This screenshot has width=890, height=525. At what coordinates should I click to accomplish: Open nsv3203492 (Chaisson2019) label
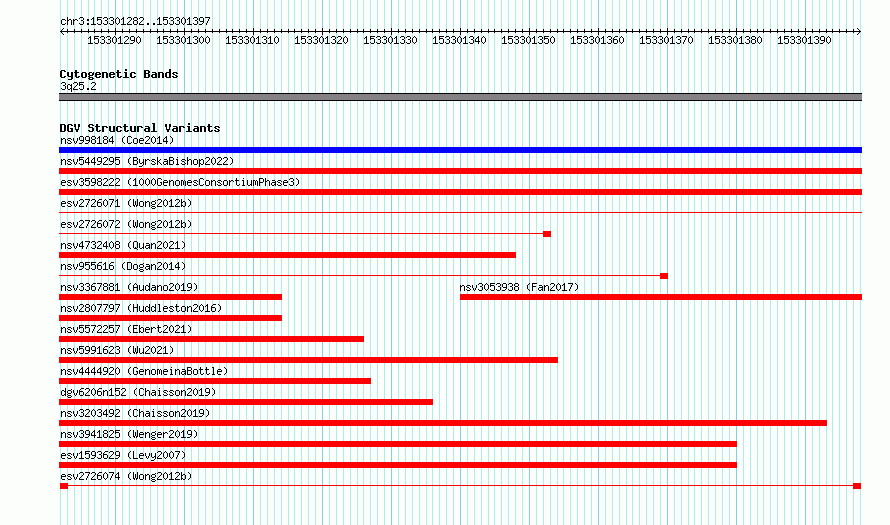coord(135,413)
